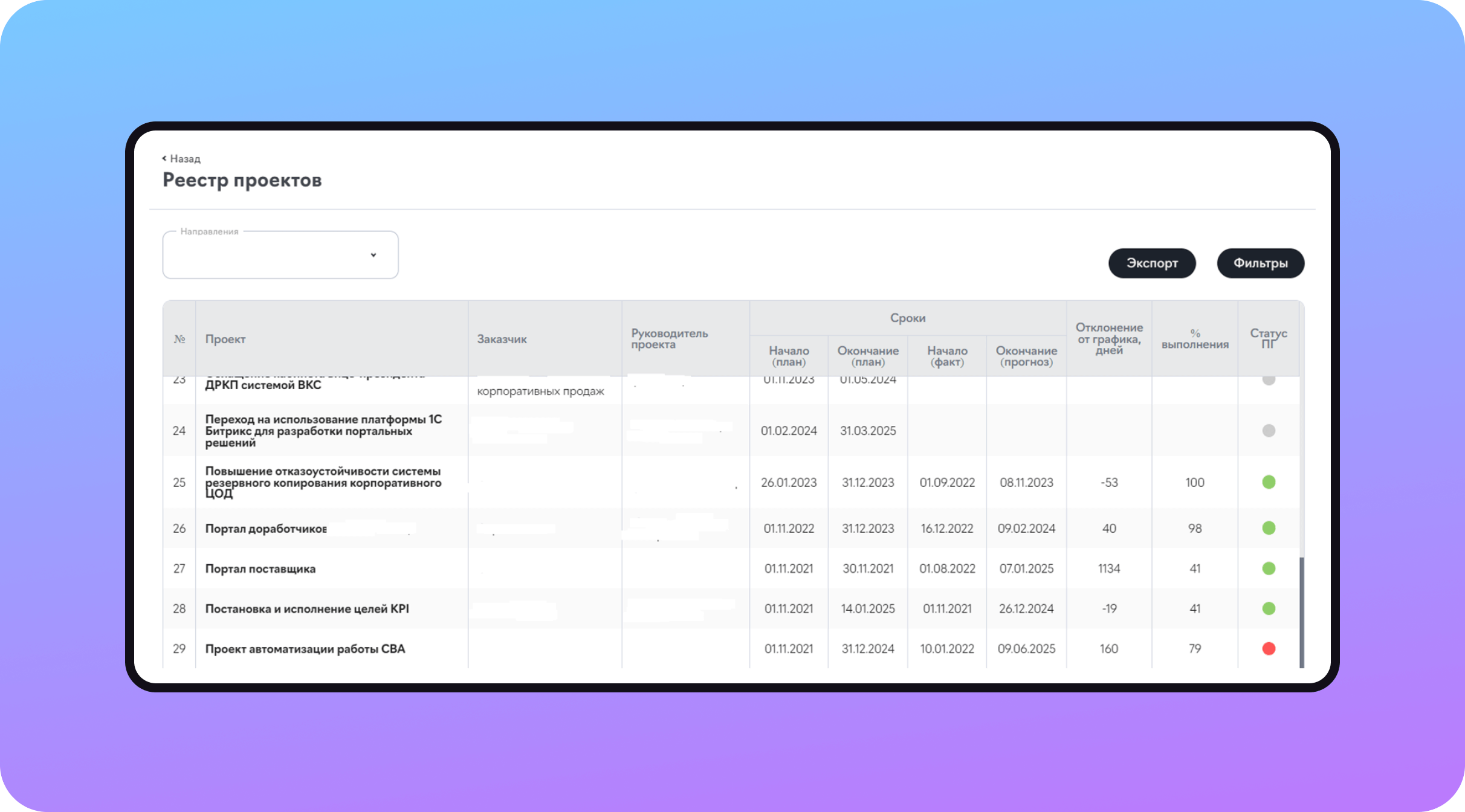The image size is (1465, 812).
Task: Click green status dot for Портал поставщика
Action: pos(1269,568)
